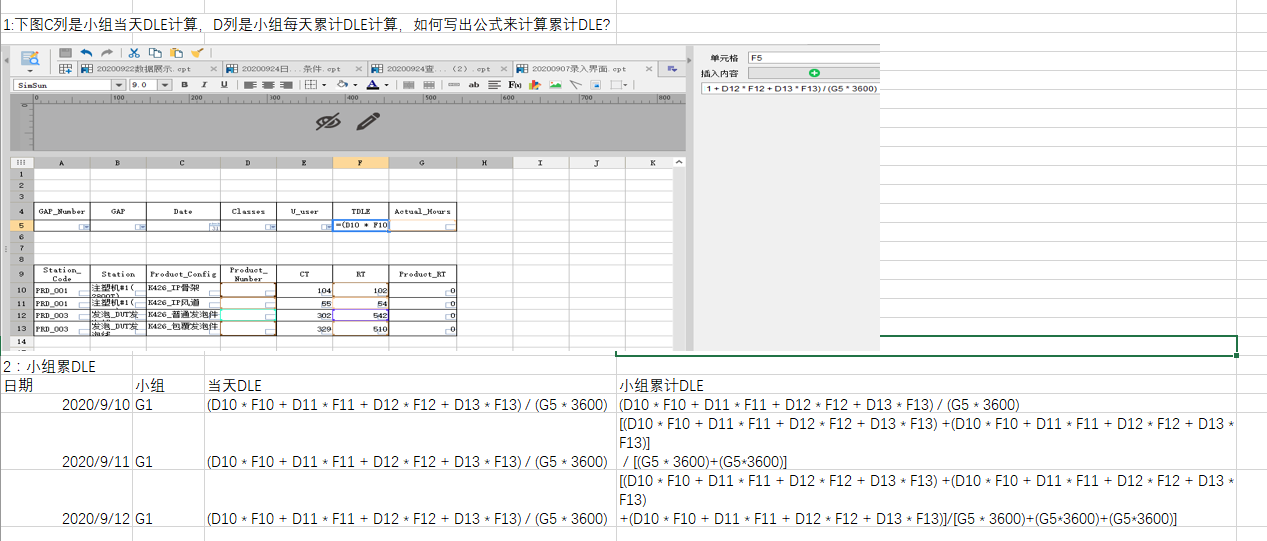
Task: Toggle bold formatting B
Action: pos(185,85)
